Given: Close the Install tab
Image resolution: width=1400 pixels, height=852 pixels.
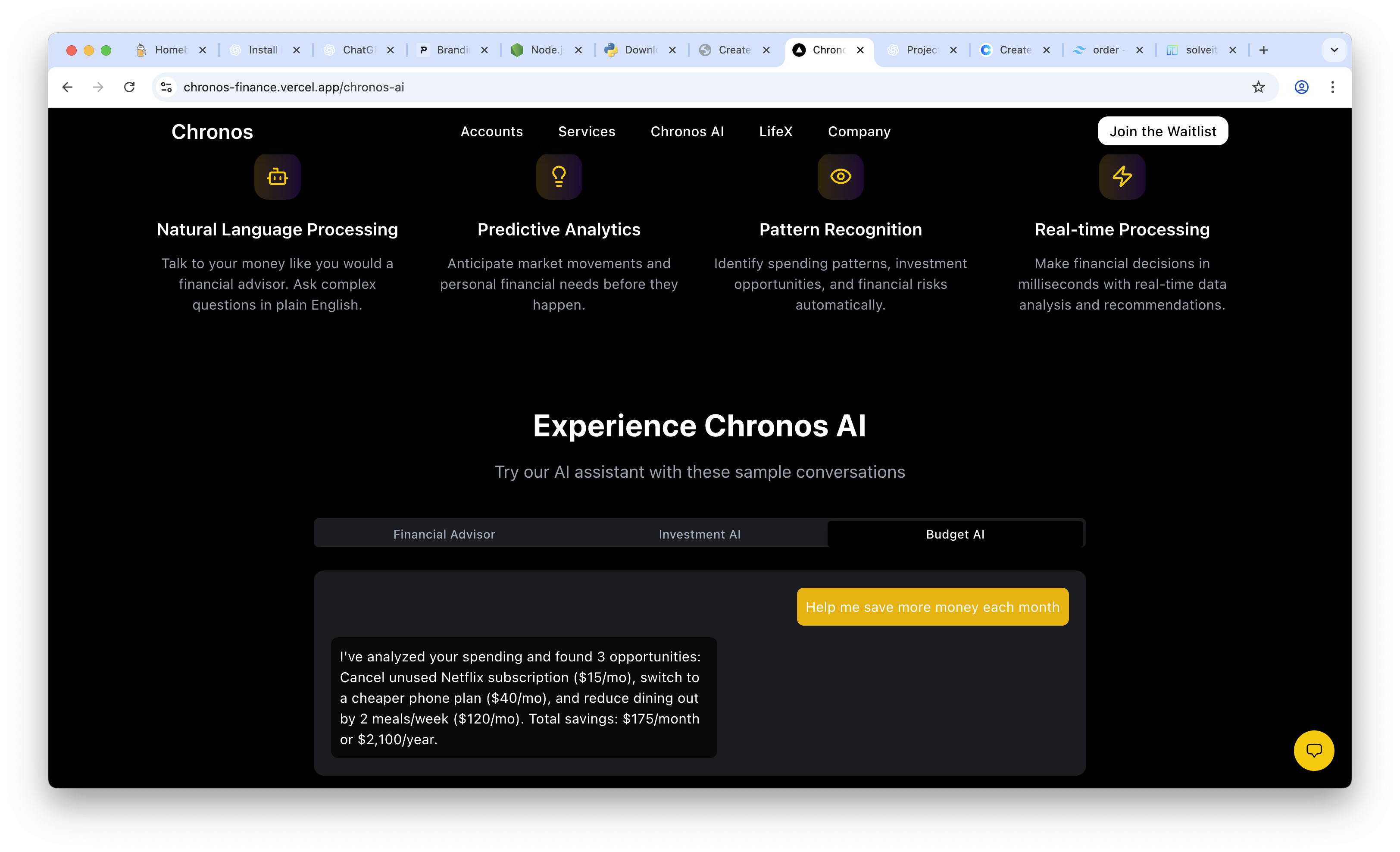Looking at the screenshot, I should pyautogui.click(x=297, y=50).
